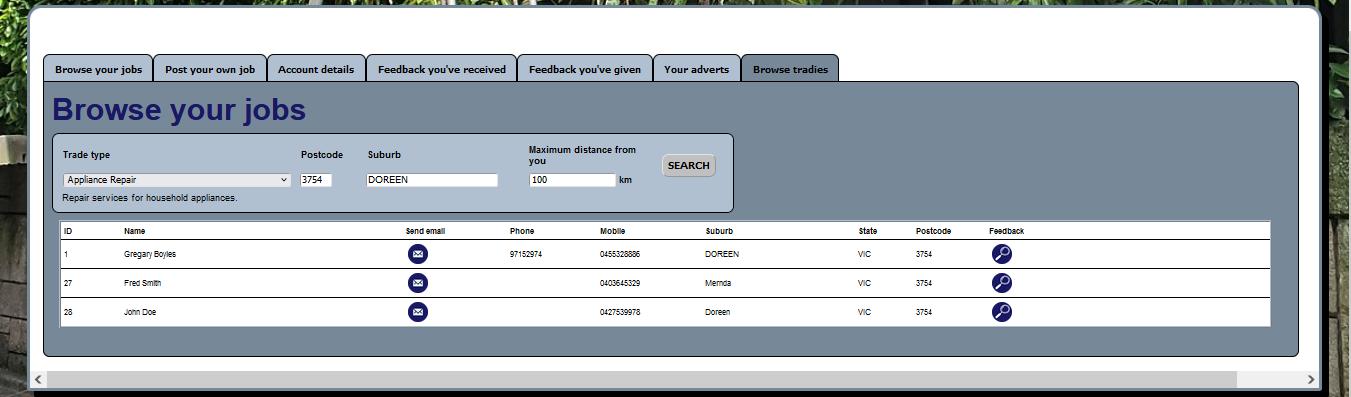Click the horizontal scrollbar left arrow

(38, 379)
